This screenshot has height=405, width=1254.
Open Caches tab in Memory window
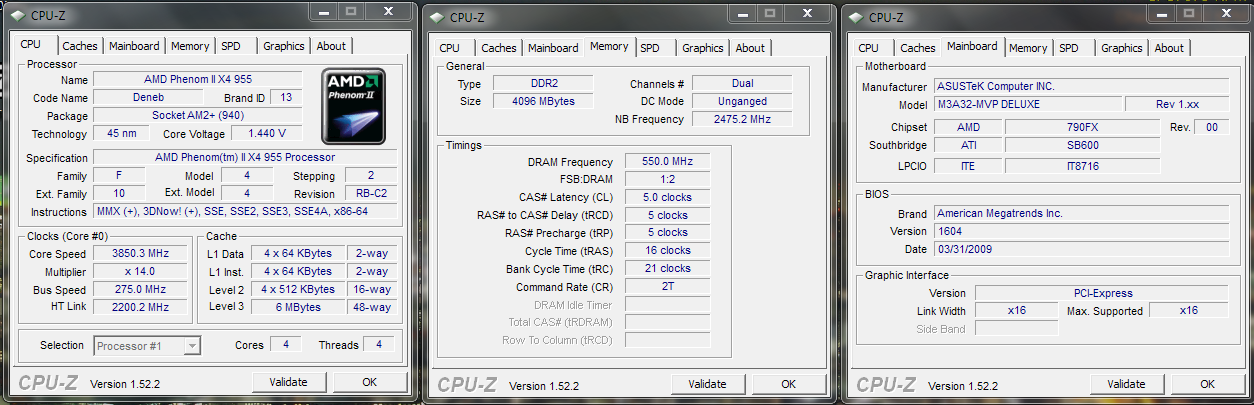tap(499, 48)
